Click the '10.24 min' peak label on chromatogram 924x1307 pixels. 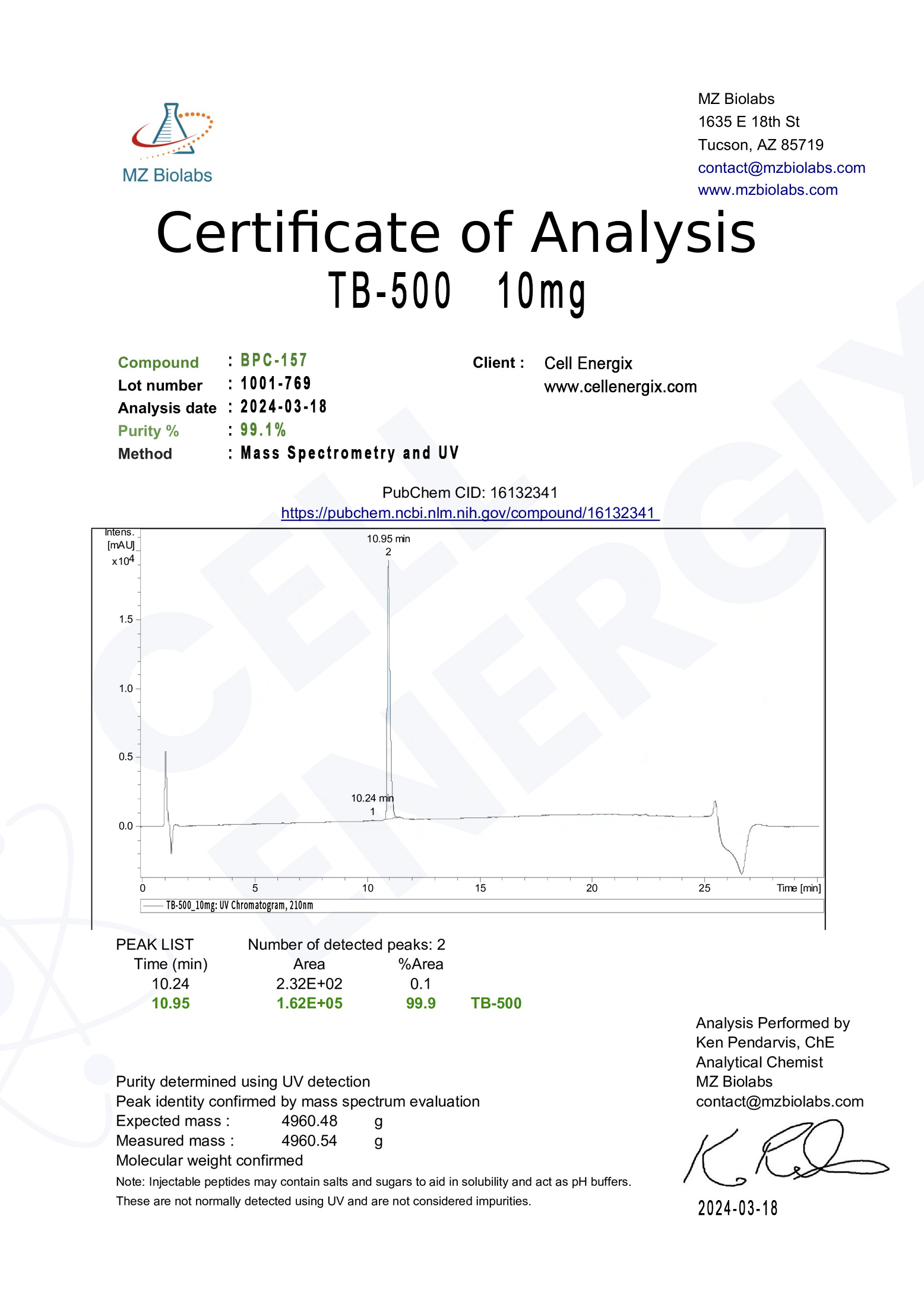pyautogui.click(x=372, y=798)
